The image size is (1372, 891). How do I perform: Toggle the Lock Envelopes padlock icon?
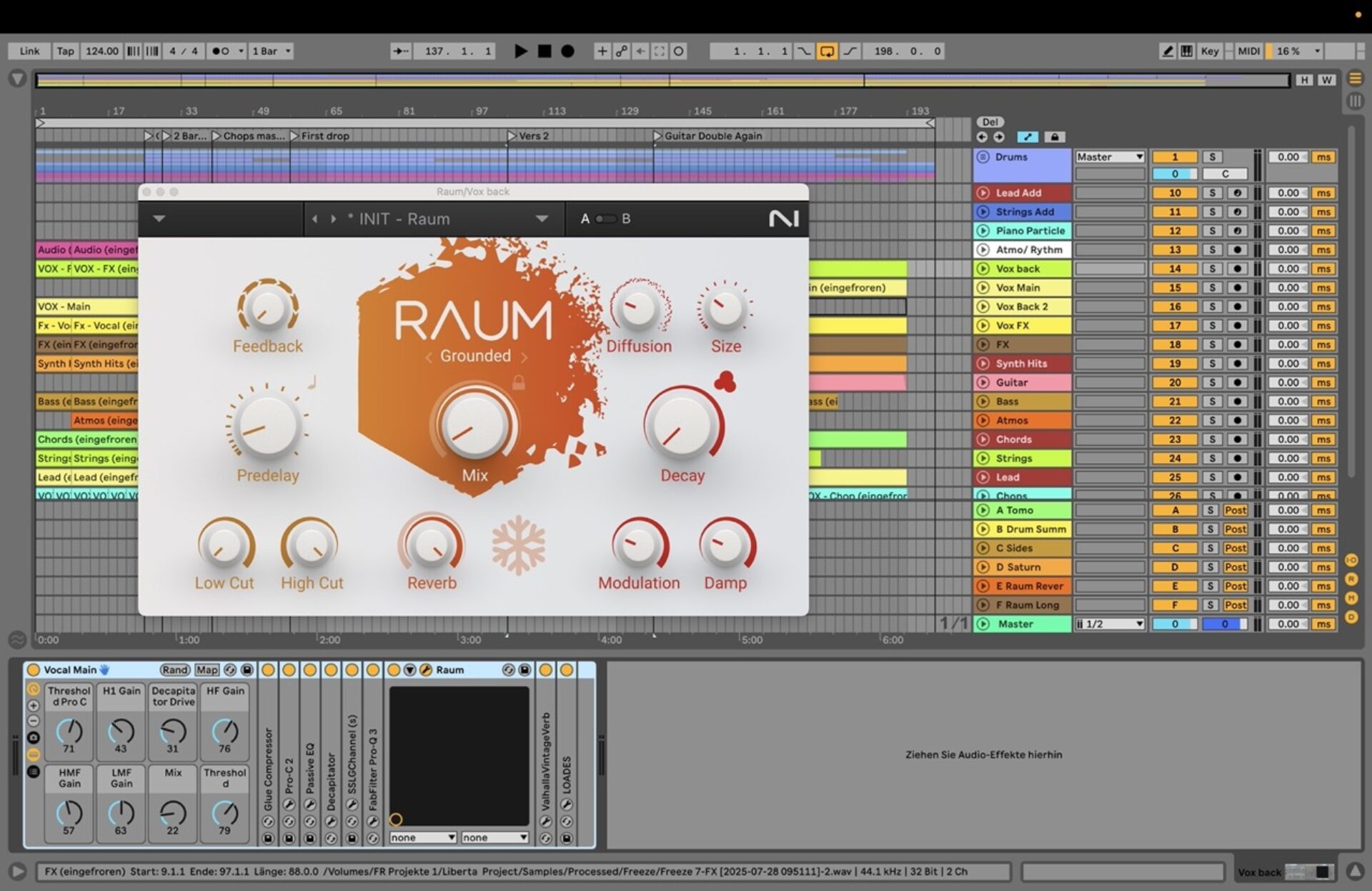point(1054,136)
